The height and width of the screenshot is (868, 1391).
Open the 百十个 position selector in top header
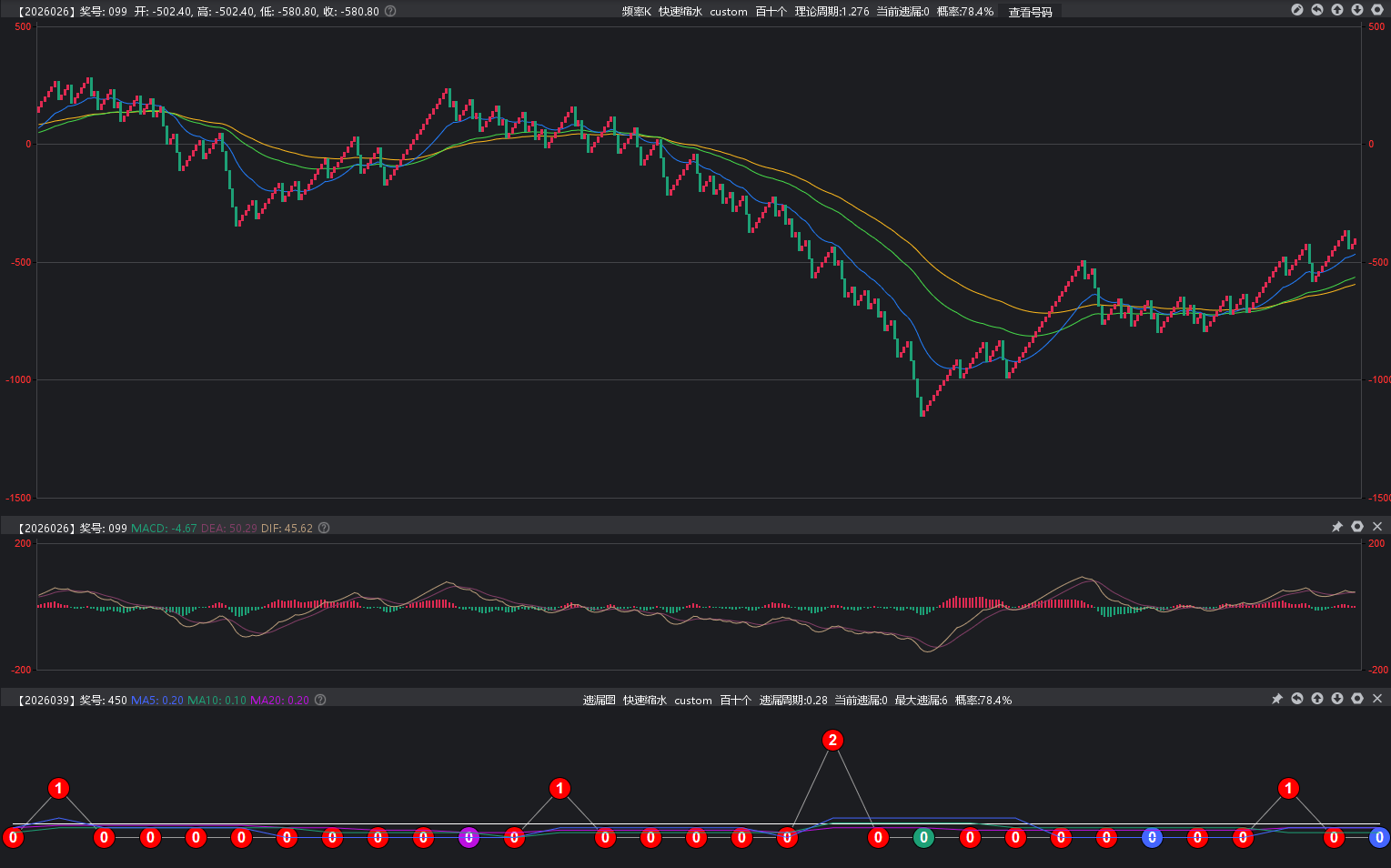(x=771, y=12)
